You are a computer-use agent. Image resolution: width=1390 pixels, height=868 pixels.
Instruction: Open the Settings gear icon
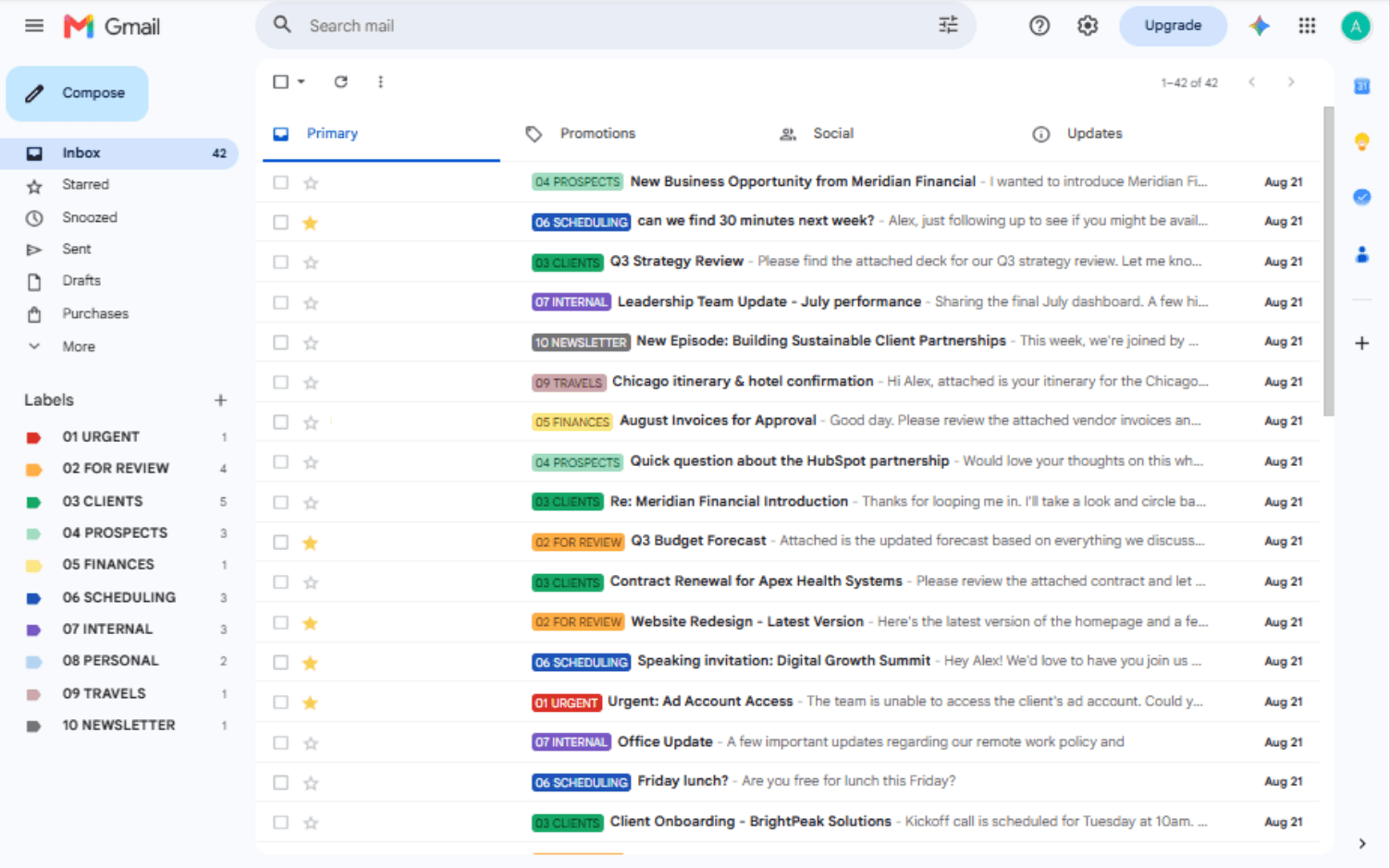(1088, 26)
